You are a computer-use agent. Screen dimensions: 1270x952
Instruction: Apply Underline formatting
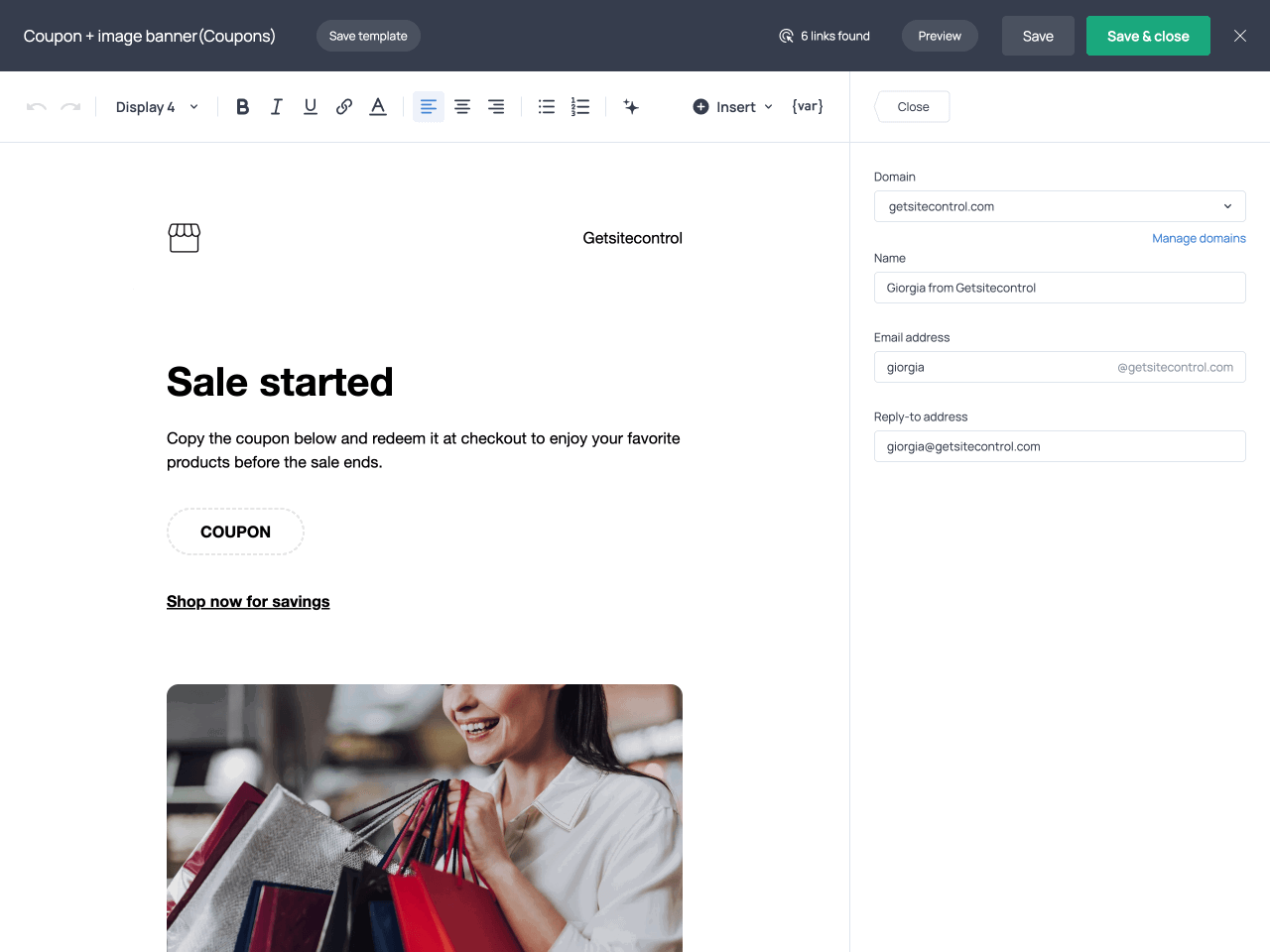[x=310, y=106]
